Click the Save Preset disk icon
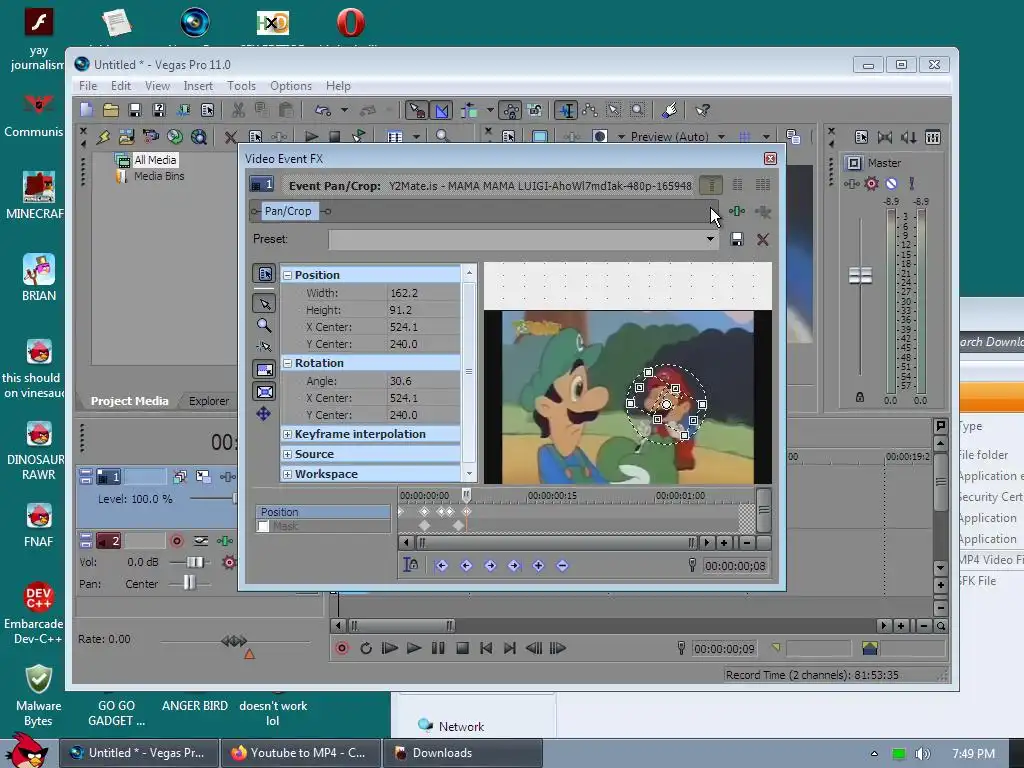1024x768 pixels. (737, 239)
